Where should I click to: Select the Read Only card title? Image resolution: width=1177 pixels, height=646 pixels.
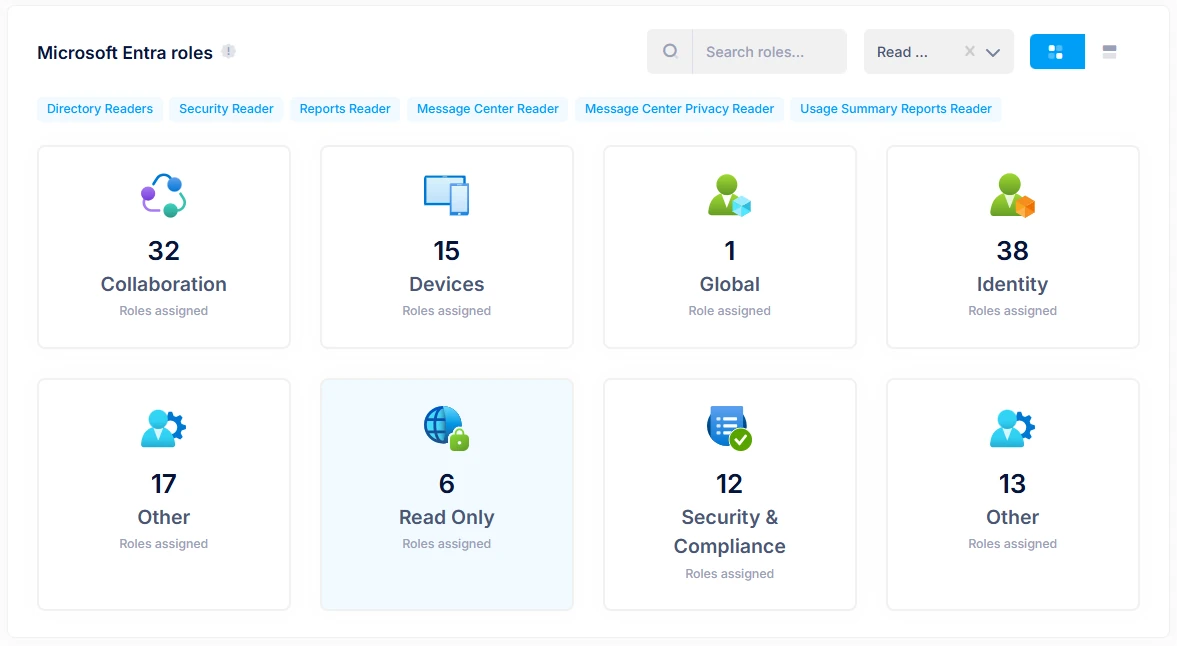447,518
